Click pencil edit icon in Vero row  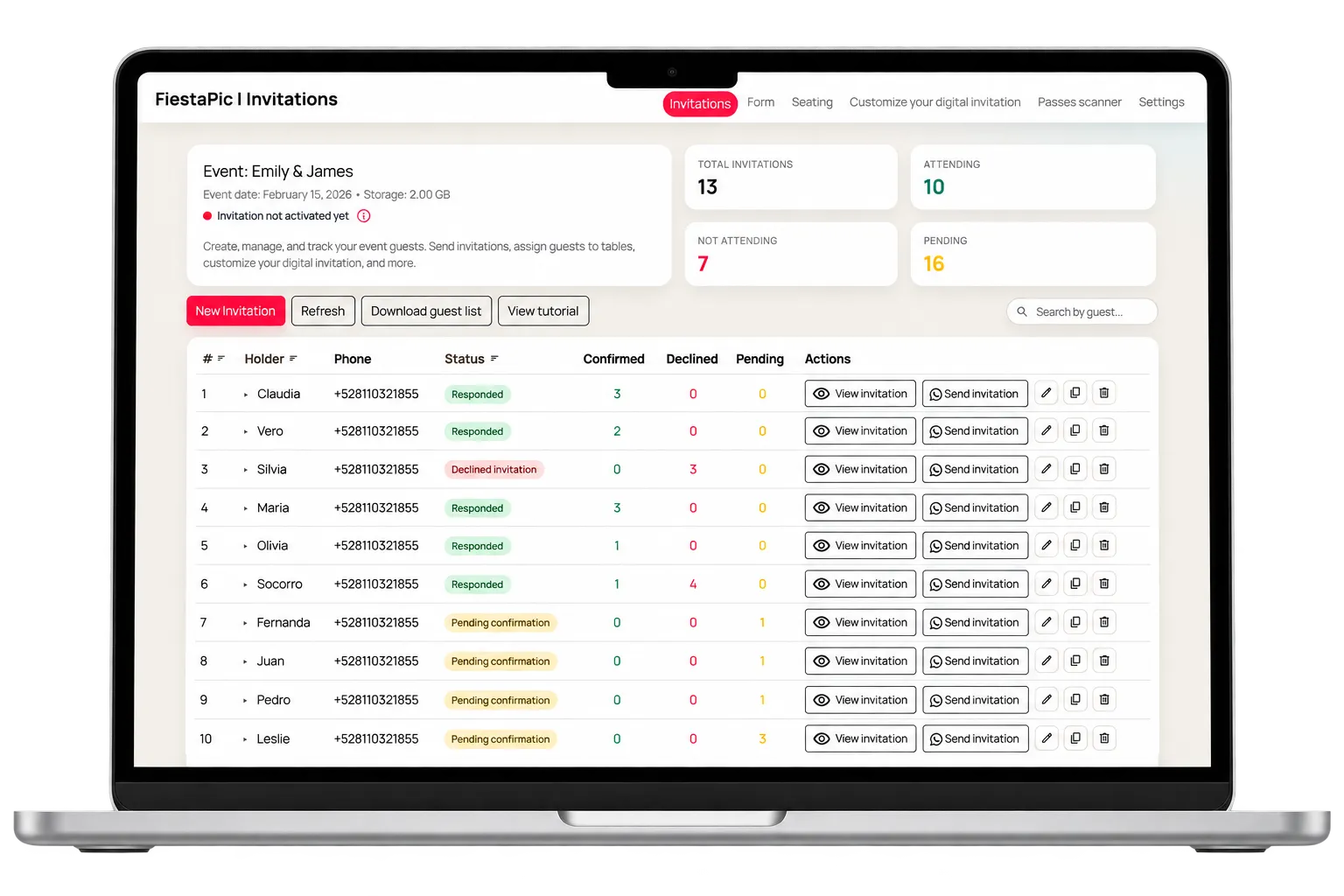tap(1046, 430)
